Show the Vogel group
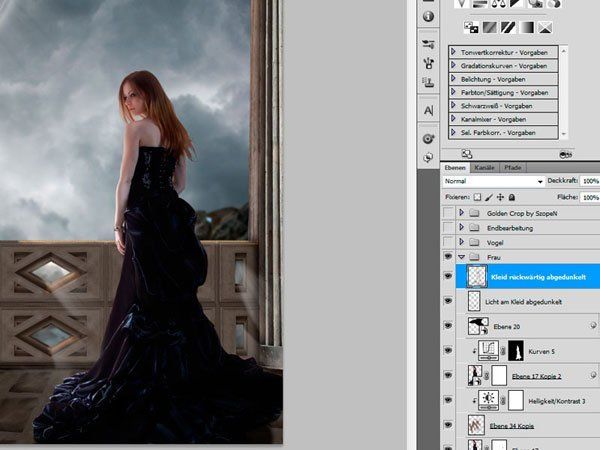The height and width of the screenshot is (450, 600). pyautogui.click(x=448, y=242)
